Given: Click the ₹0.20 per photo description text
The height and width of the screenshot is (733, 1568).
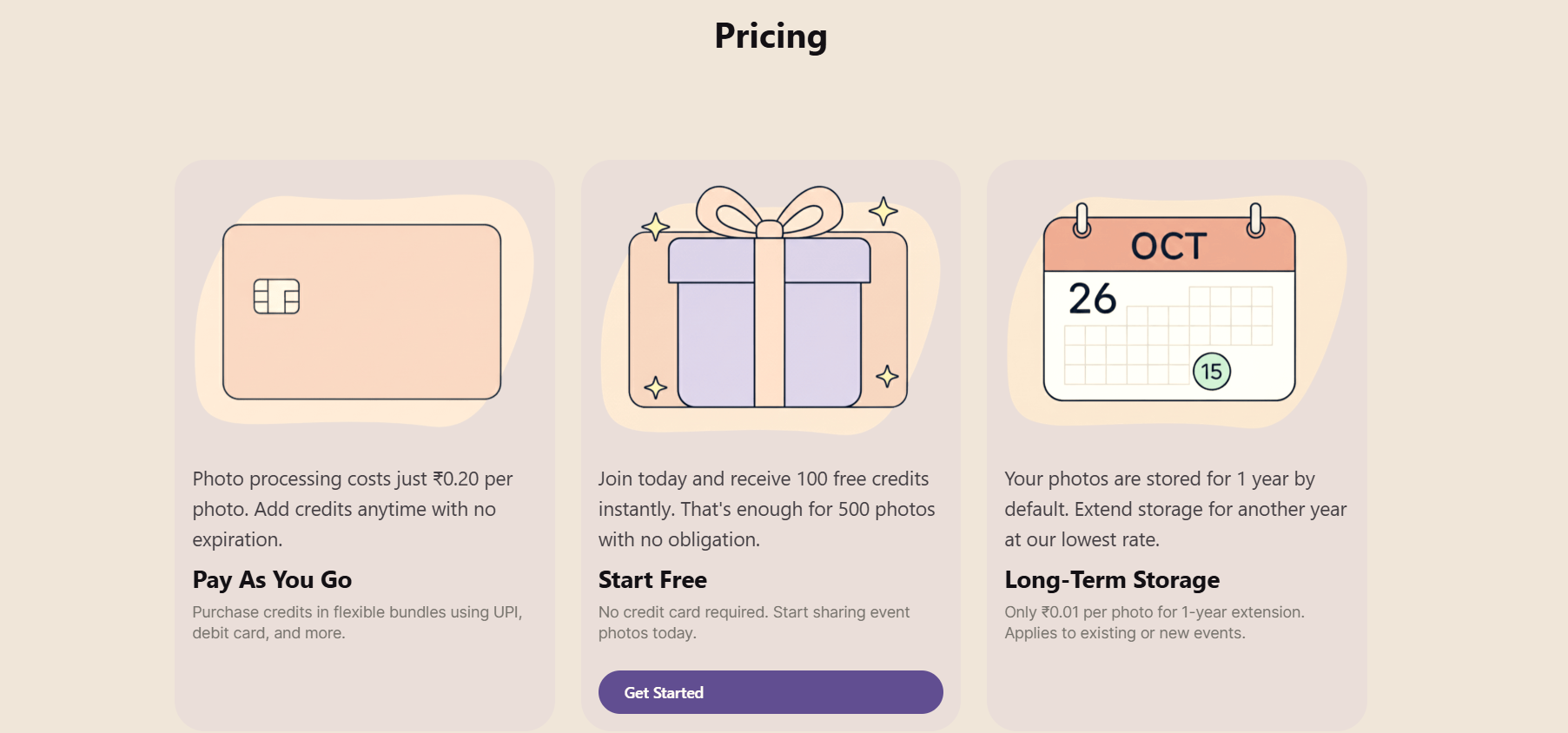Looking at the screenshot, I should click(x=352, y=509).
